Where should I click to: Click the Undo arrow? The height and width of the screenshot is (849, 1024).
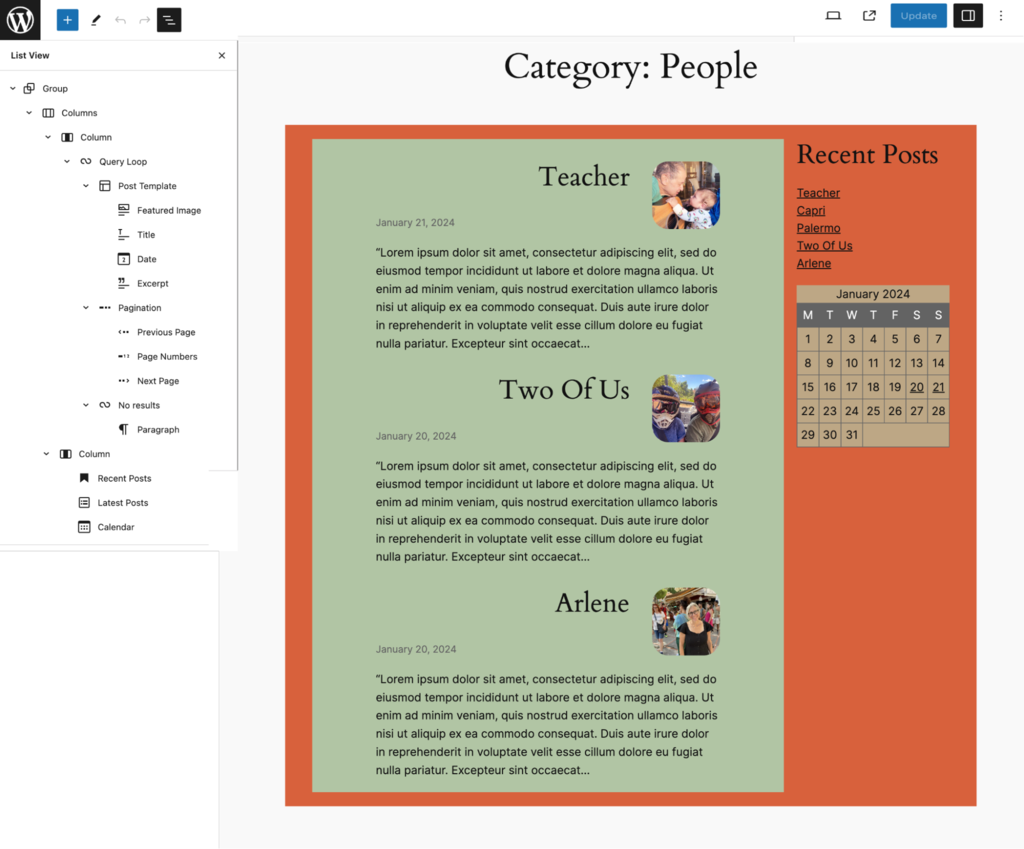pyautogui.click(x=121, y=20)
